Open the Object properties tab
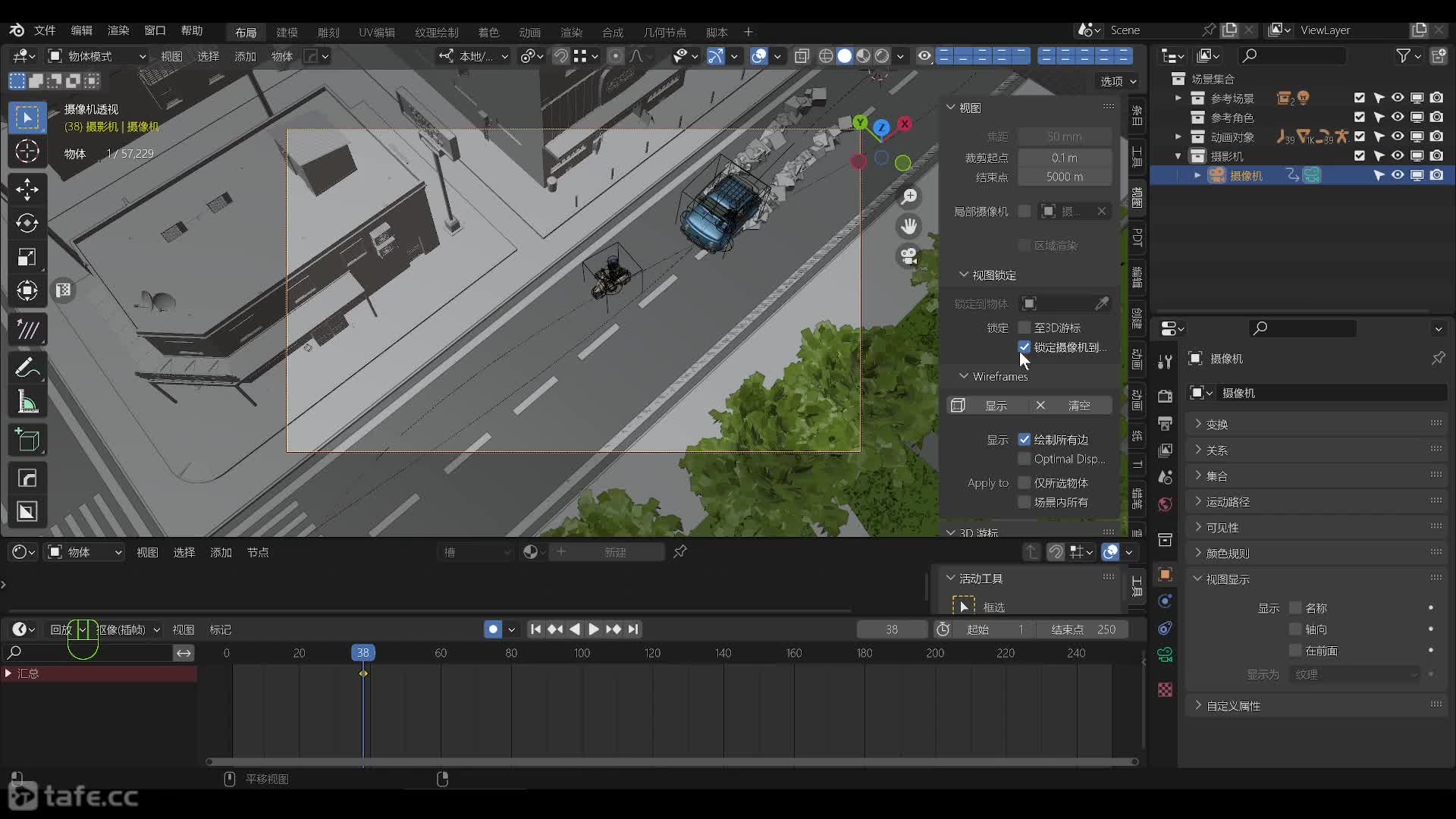The image size is (1456, 819). tap(1166, 574)
